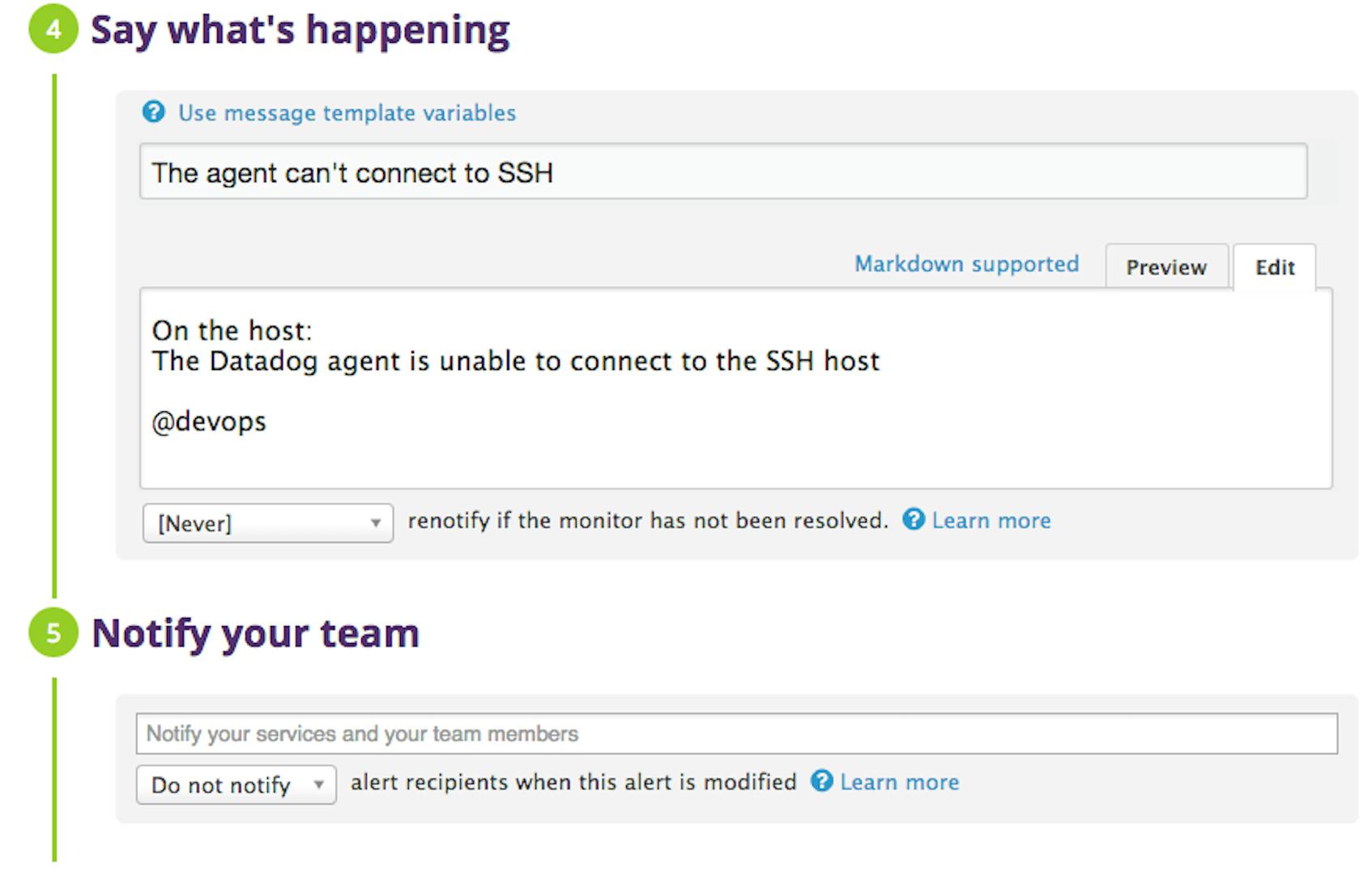Open the Markdown supported link

pyautogui.click(x=966, y=264)
